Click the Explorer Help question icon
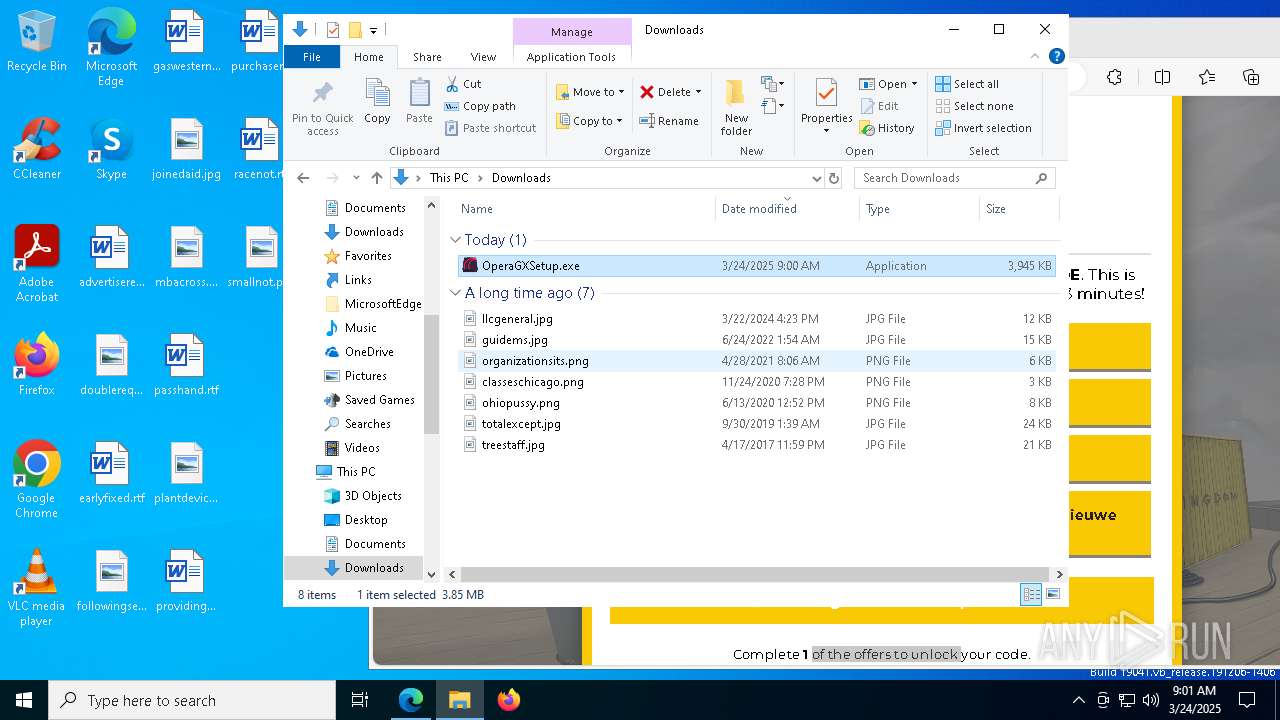1280x720 pixels. tap(1056, 57)
